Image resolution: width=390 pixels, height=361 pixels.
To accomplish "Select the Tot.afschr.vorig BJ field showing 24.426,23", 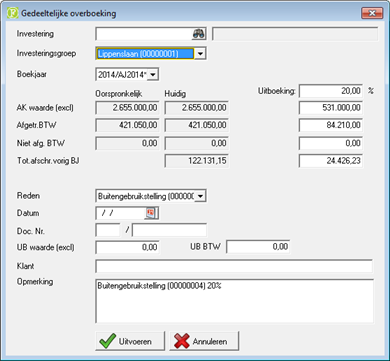I will pos(331,161).
